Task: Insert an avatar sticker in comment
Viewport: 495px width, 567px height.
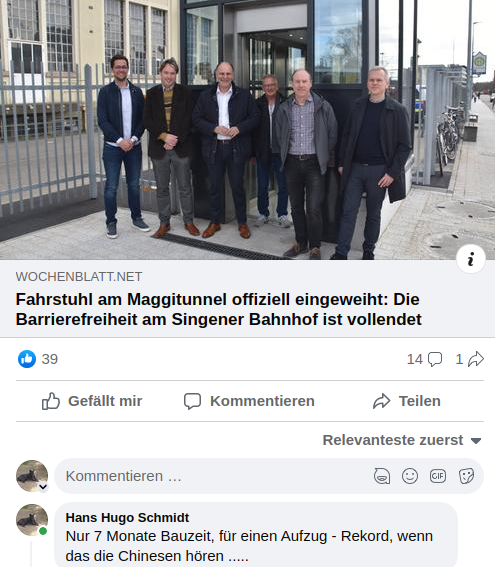Action: 382,476
